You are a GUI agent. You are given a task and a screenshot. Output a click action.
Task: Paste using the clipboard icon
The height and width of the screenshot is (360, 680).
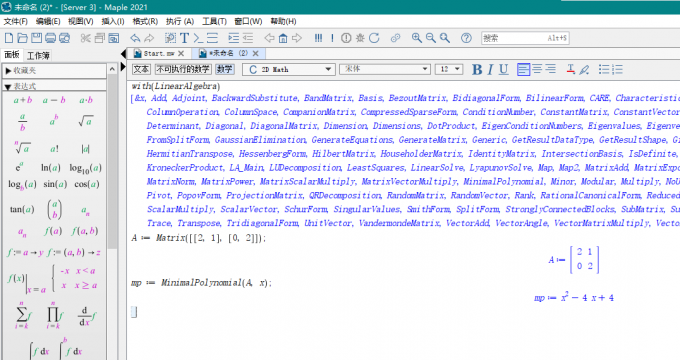point(114,38)
